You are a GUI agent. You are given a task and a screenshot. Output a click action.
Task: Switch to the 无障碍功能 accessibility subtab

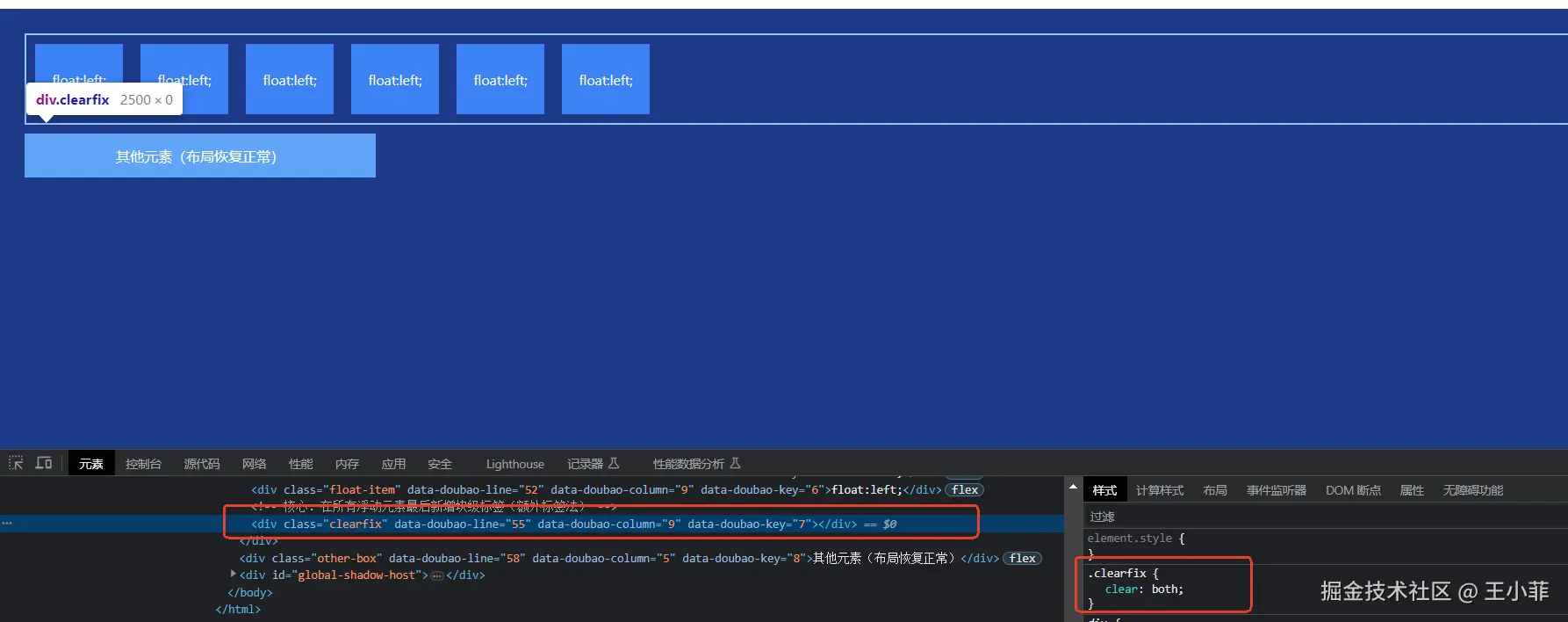tap(1473, 490)
